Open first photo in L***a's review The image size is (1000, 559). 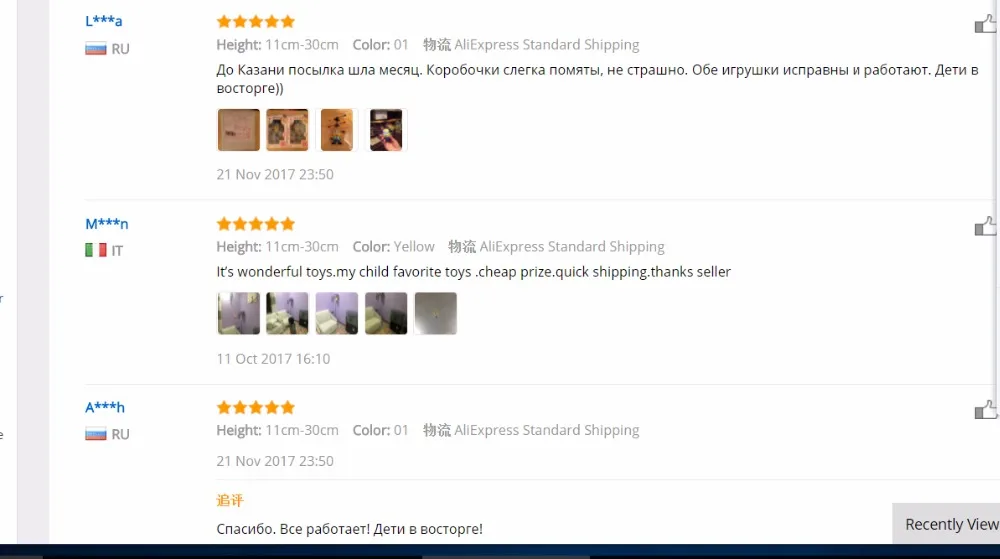tap(239, 130)
